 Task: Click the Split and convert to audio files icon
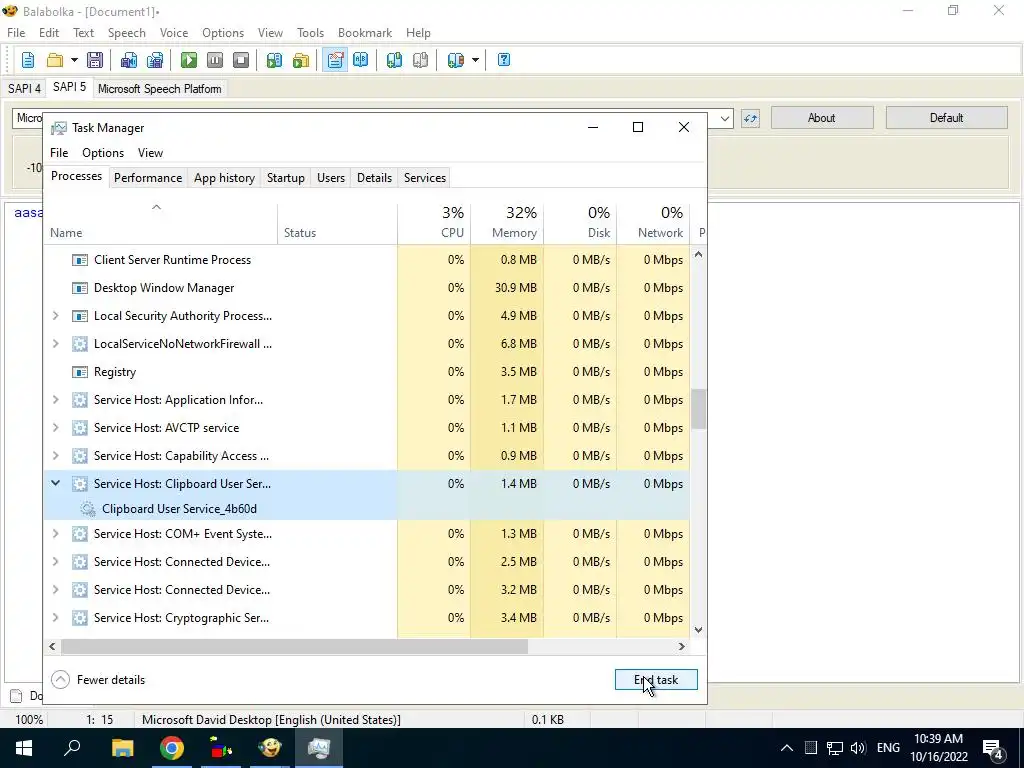[x=155, y=60]
